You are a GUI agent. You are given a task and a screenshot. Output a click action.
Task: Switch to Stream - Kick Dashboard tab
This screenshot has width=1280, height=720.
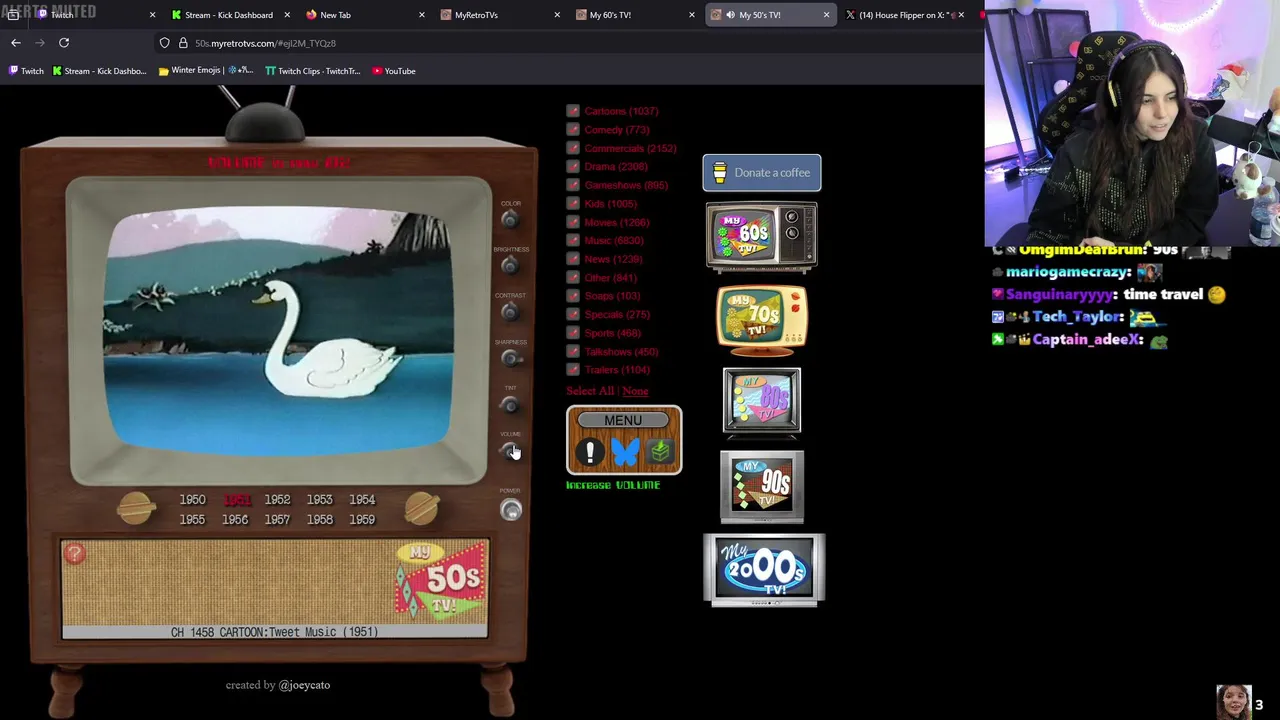[229, 15]
